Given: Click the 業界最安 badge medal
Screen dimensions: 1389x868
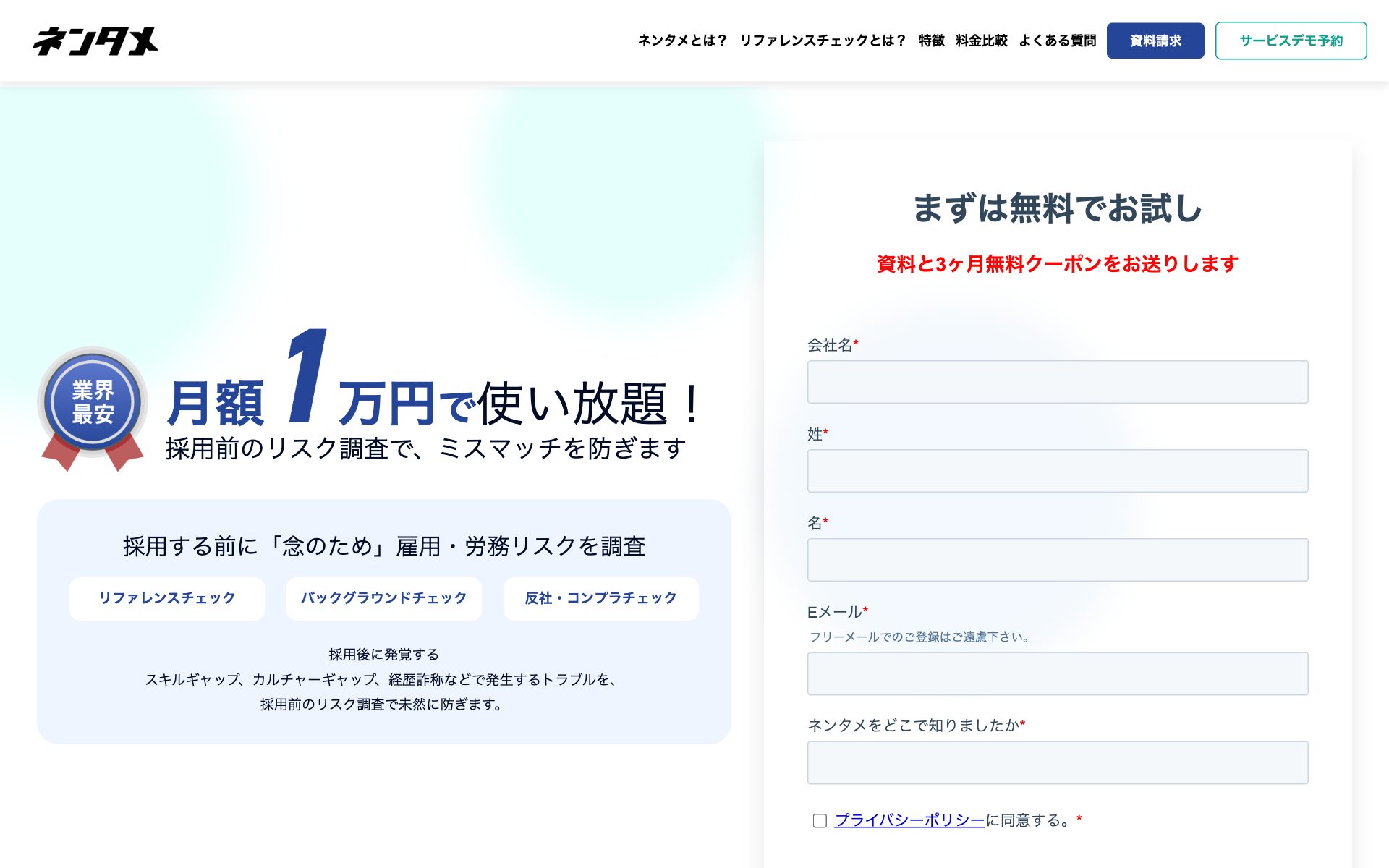Looking at the screenshot, I should point(93,408).
